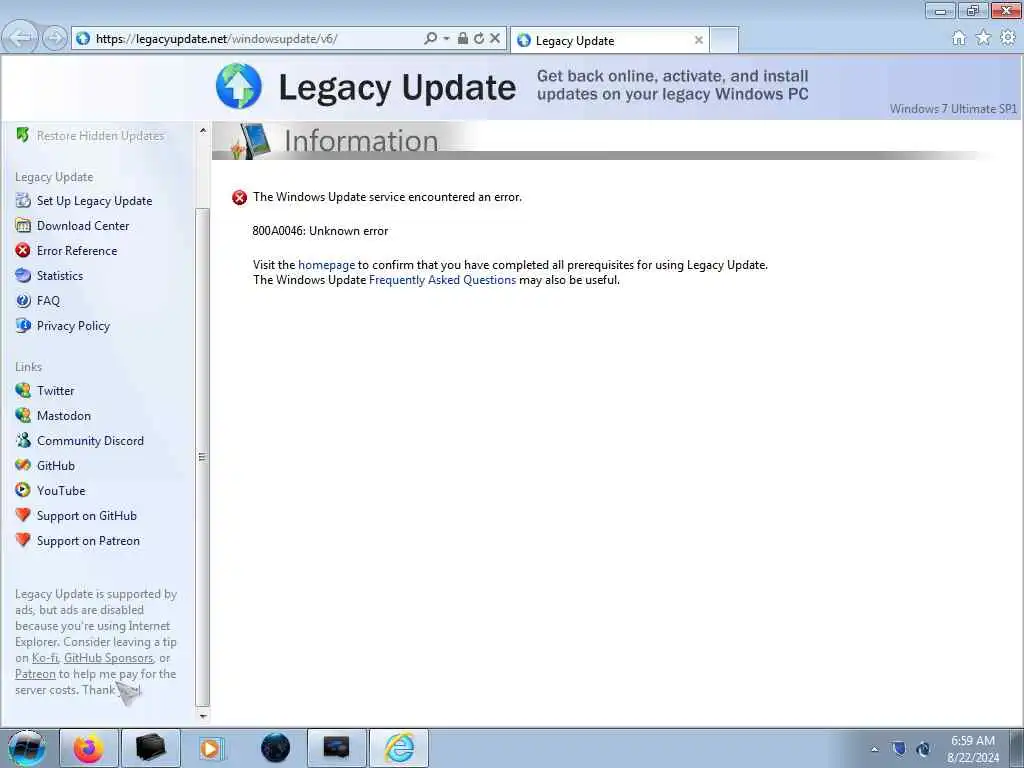The width and height of the screenshot is (1024, 768).
Task: Open a new blank tab
Action: (724, 40)
